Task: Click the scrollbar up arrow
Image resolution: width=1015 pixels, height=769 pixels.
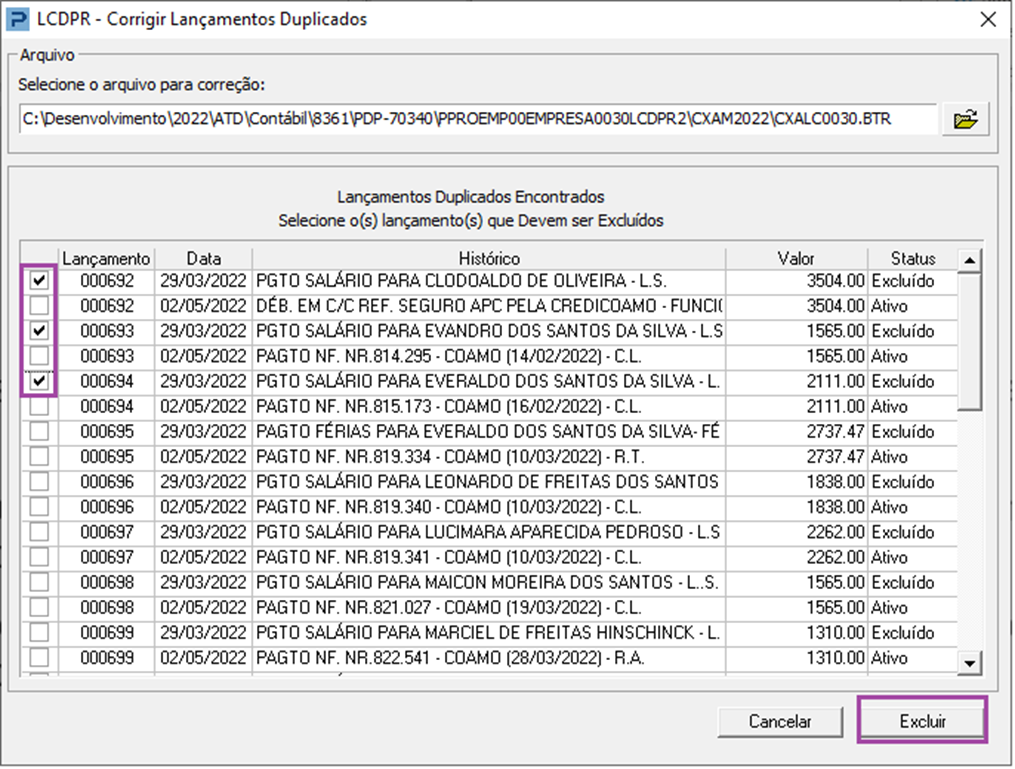Action: [x=969, y=260]
